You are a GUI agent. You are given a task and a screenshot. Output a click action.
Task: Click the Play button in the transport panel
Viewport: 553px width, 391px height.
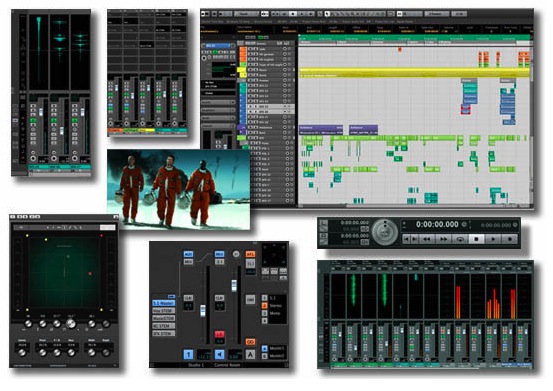tap(493, 239)
